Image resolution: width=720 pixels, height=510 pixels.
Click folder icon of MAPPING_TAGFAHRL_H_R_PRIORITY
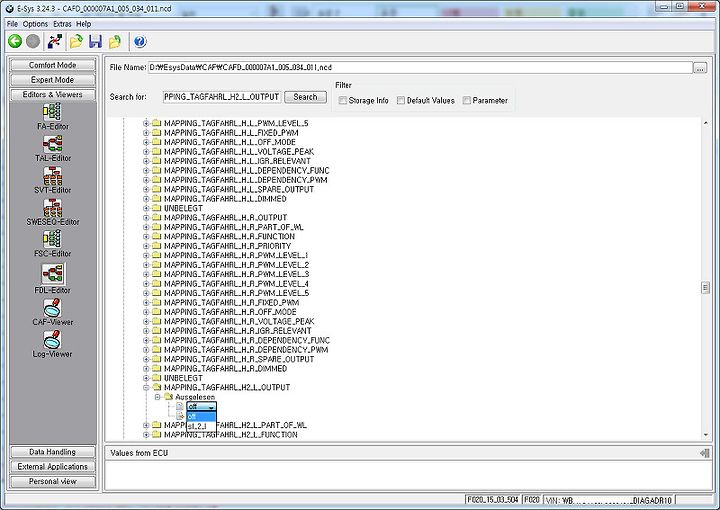(x=157, y=246)
